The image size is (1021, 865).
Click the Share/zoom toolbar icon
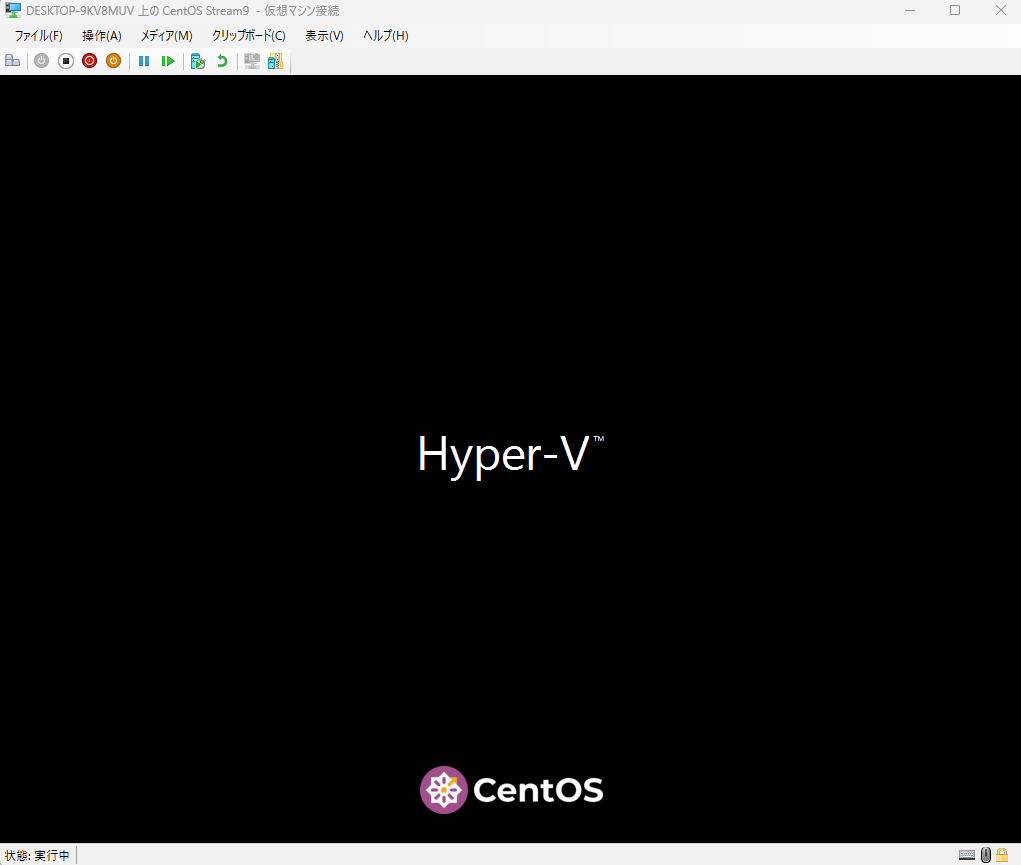tap(275, 61)
